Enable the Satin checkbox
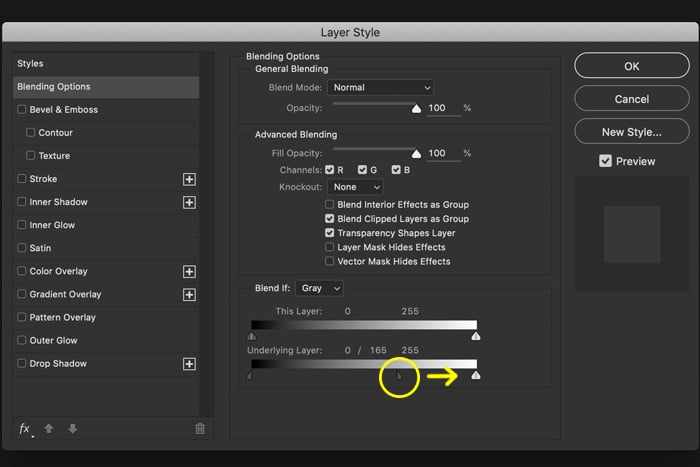Image resolution: width=700 pixels, height=467 pixels. [21, 248]
